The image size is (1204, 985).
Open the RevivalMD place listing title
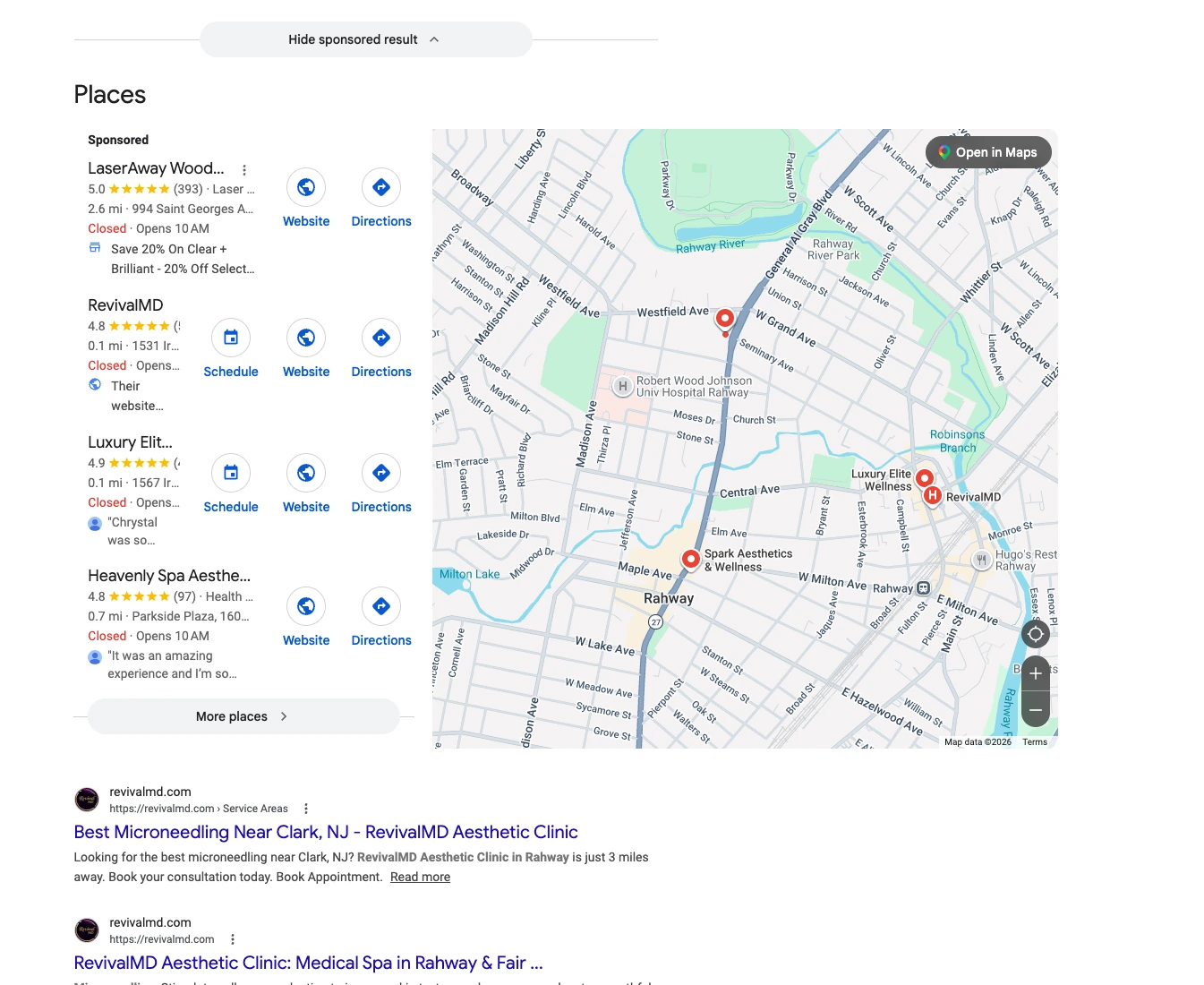[x=125, y=305]
